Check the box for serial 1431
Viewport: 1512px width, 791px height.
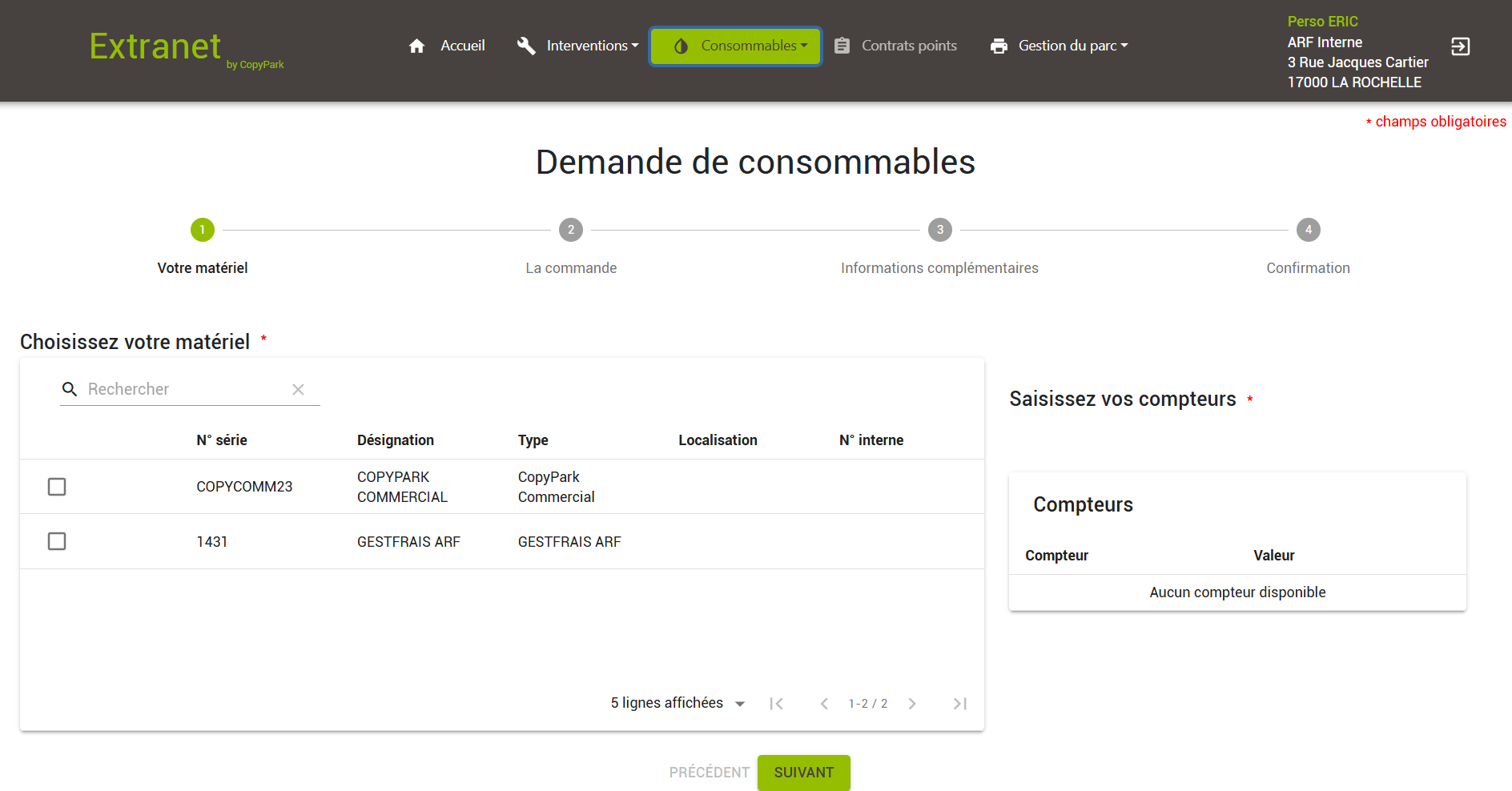[57, 542]
